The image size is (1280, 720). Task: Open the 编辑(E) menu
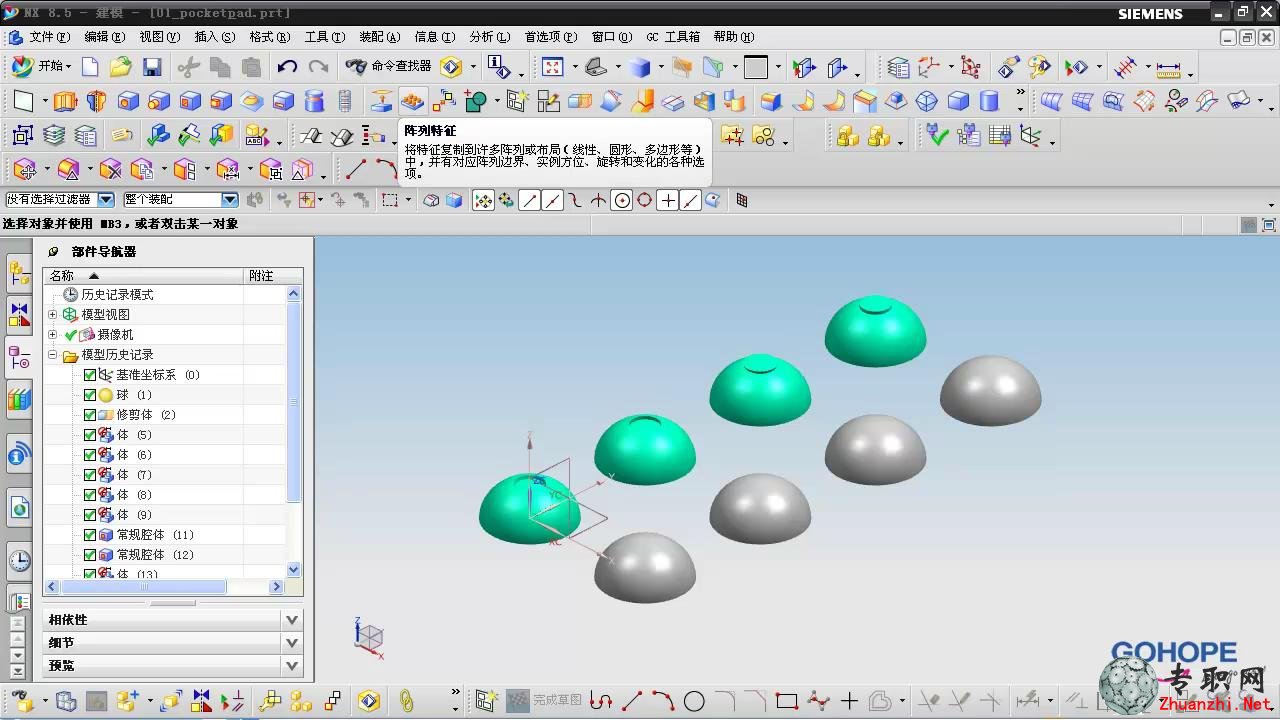coord(105,37)
